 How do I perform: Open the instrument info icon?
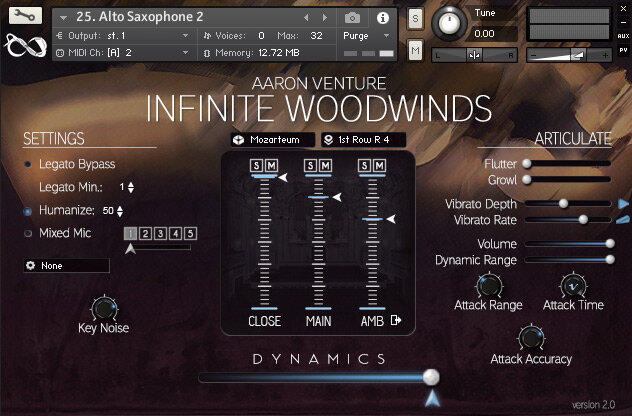tap(383, 18)
